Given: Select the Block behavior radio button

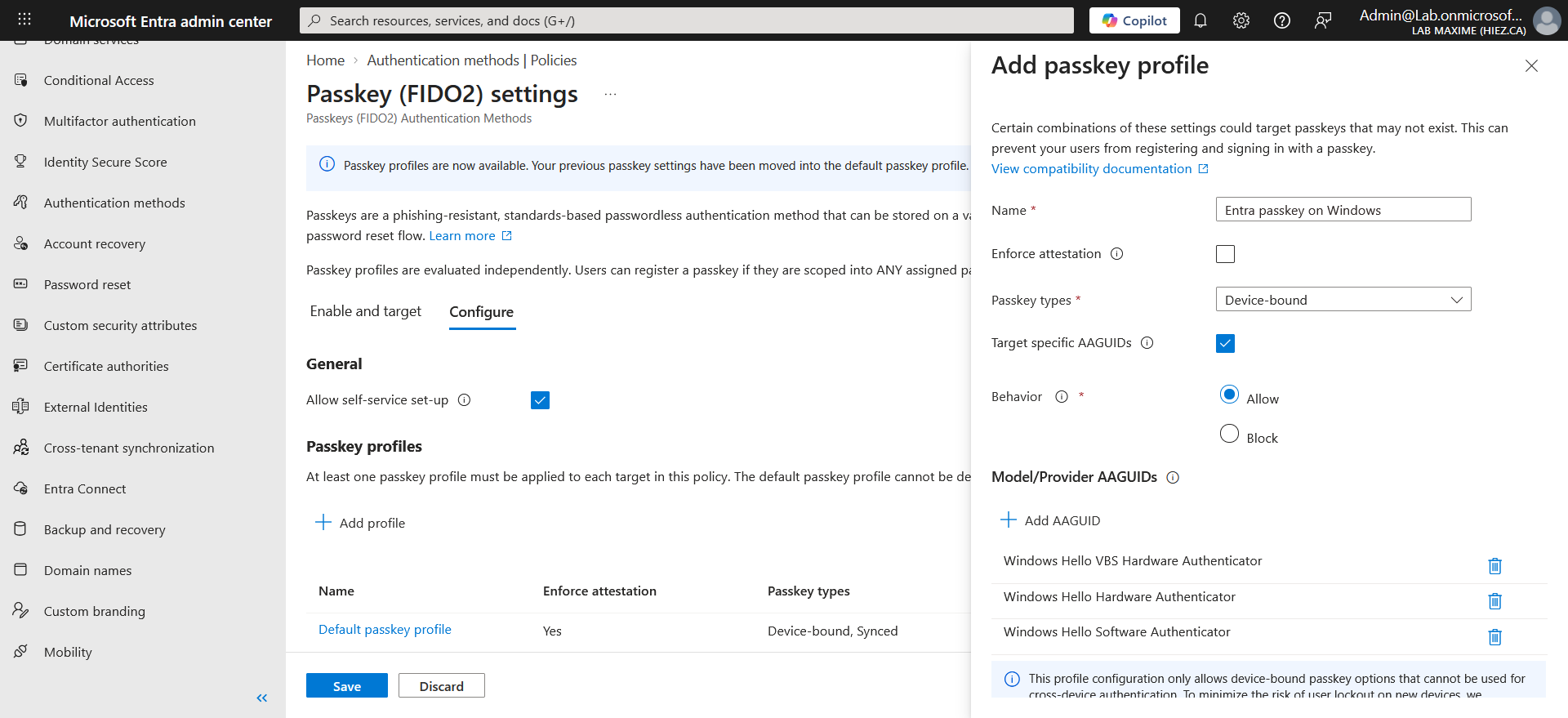Looking at the screenshot, I should (1229, 434).
